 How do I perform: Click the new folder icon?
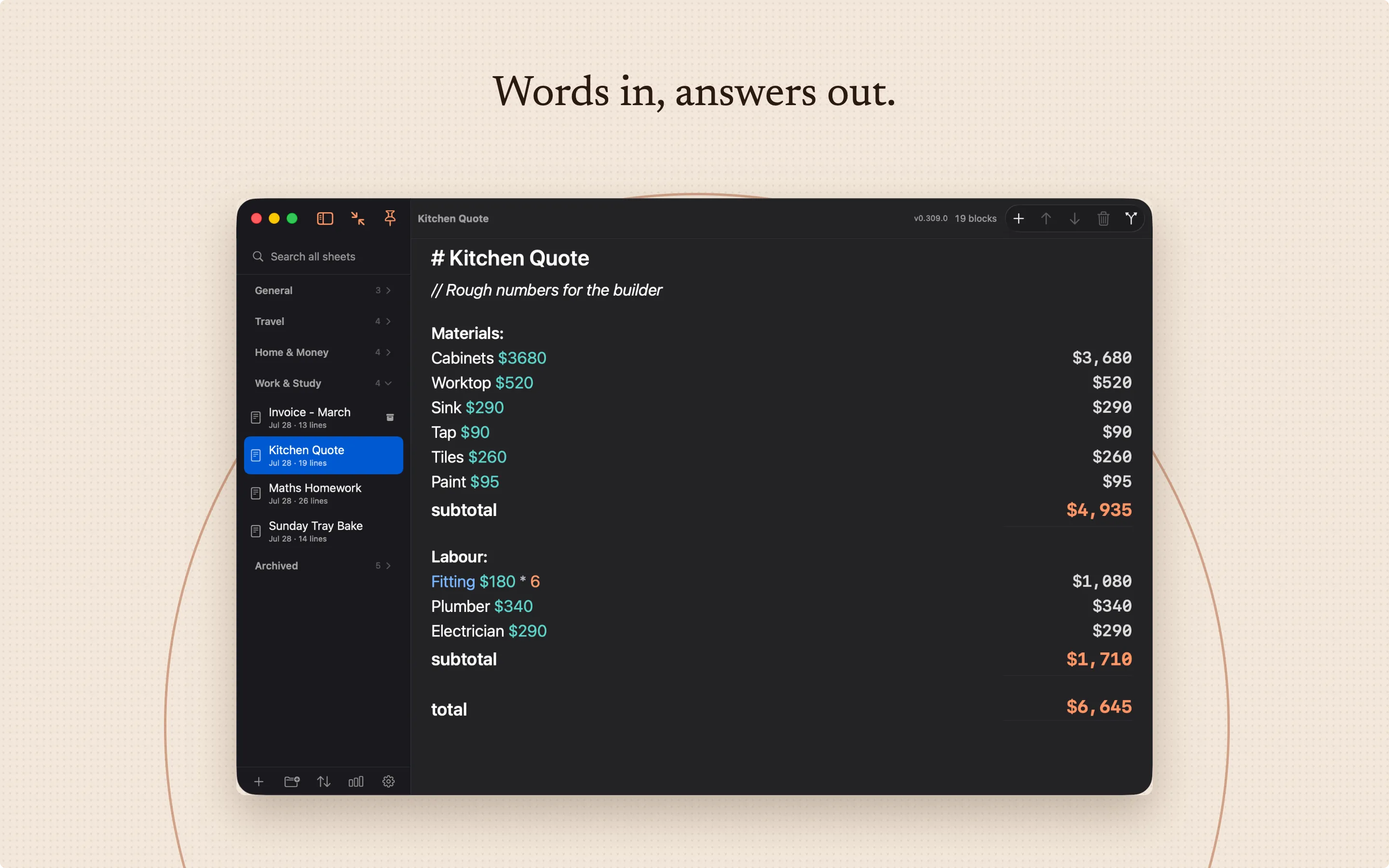pyautogui.click(x=292, y=781)
